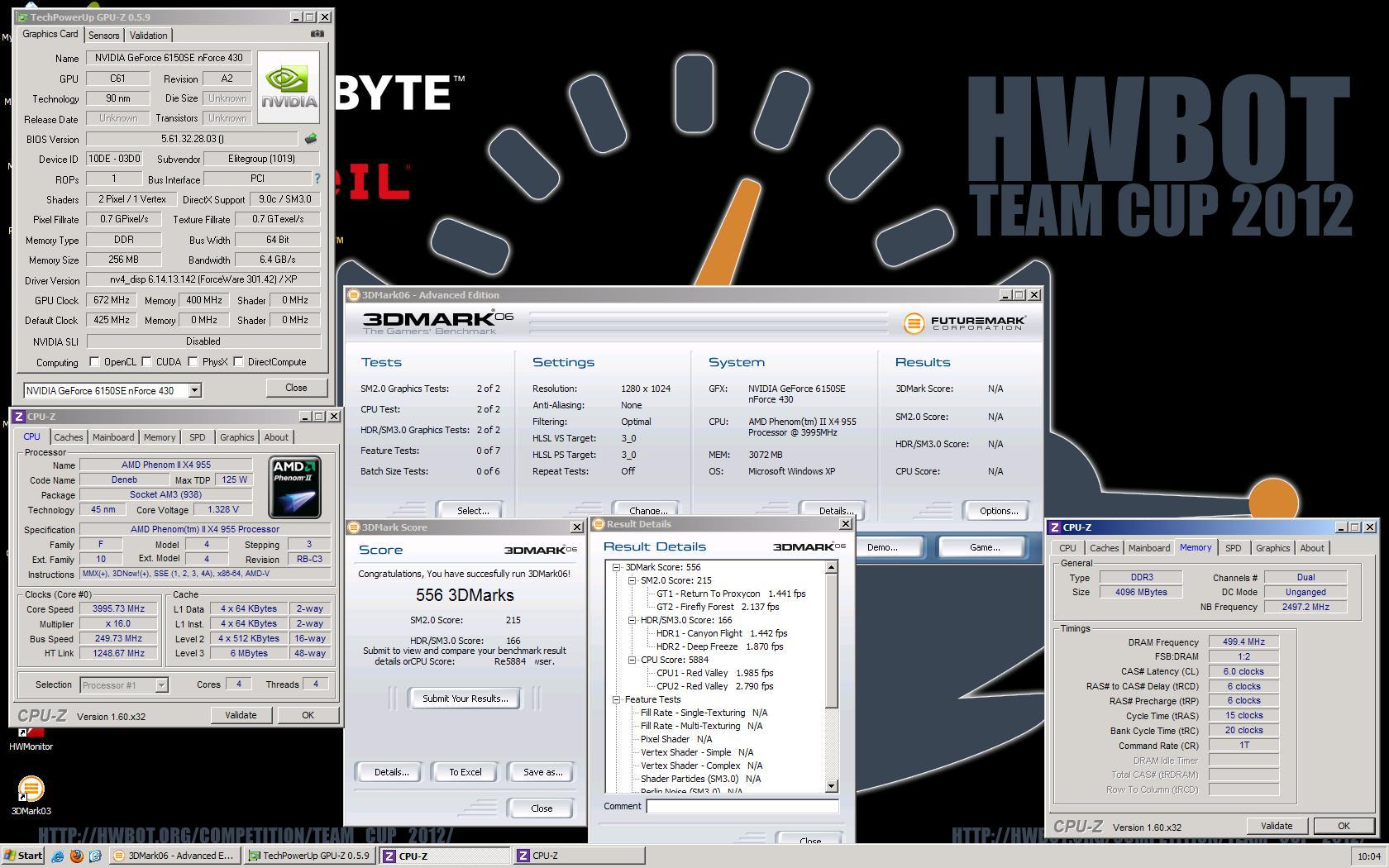Click the Result Details window title icon
The width and height of the screenshot is (1389, 868).
(x=598, y=524)
